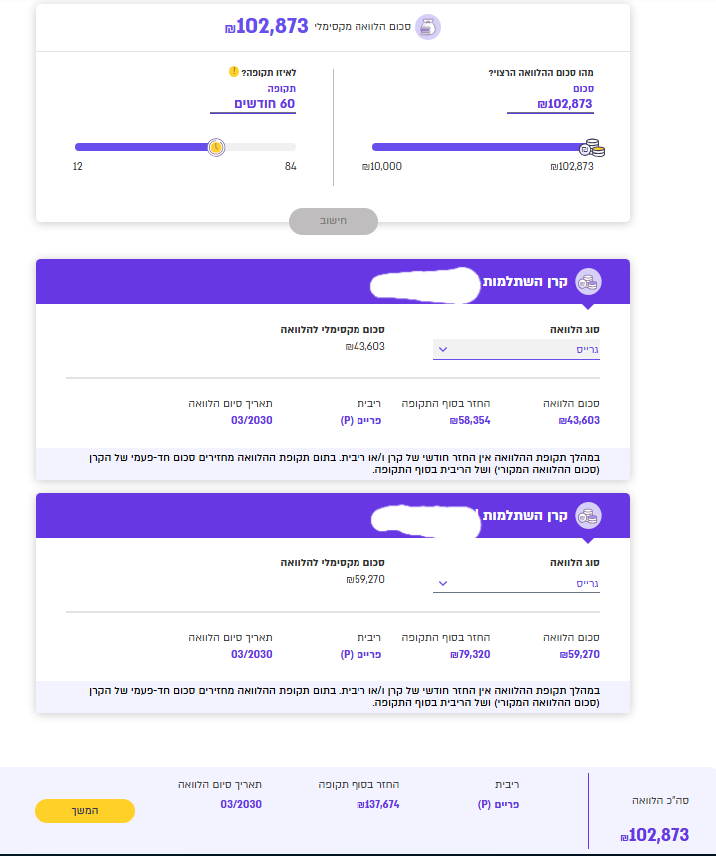Click the 03/2030 end date in the summary bar
Viewport: 716px width, 856px height.
241,804
